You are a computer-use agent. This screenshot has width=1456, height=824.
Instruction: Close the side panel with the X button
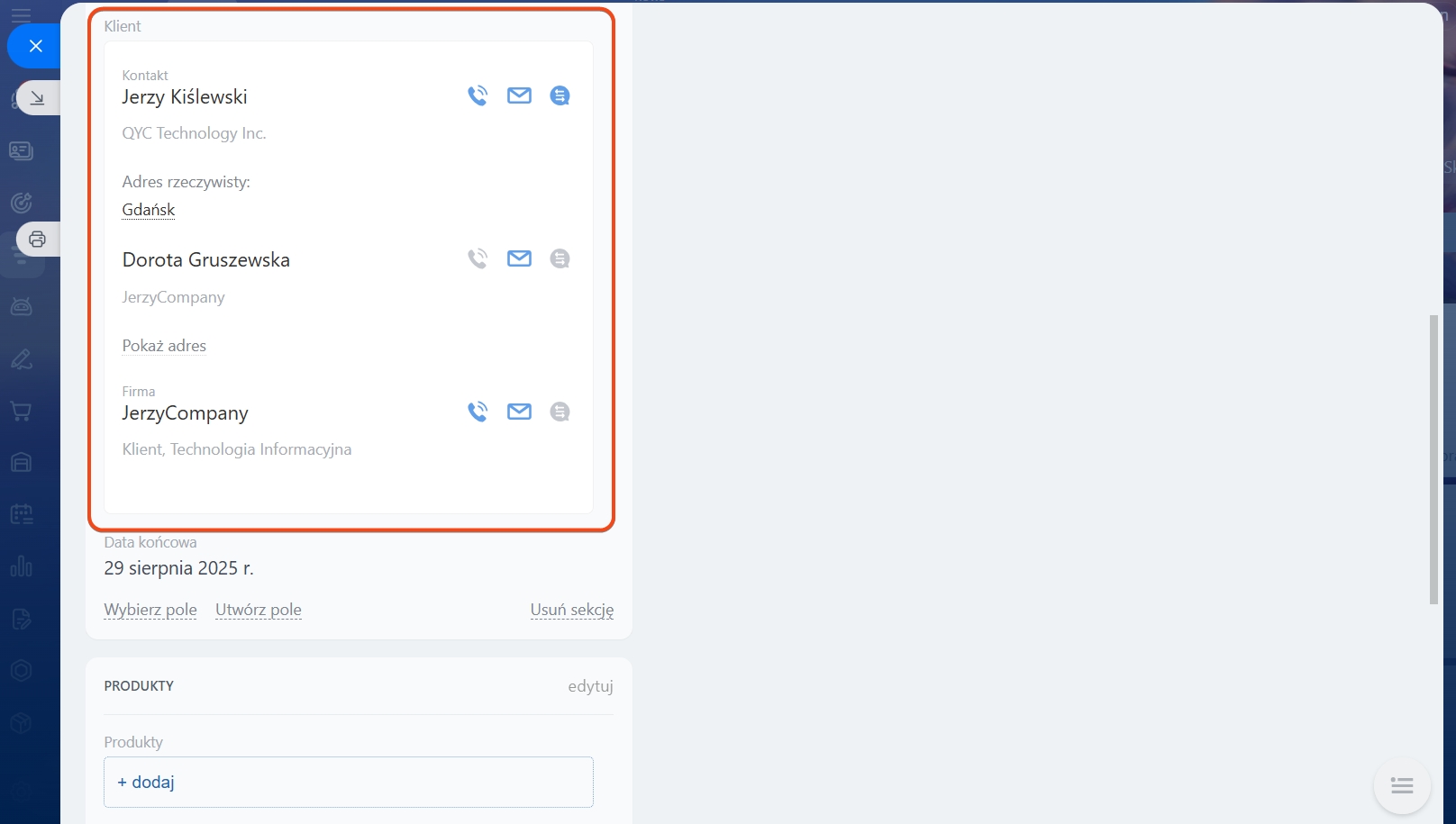coord(35,46)
